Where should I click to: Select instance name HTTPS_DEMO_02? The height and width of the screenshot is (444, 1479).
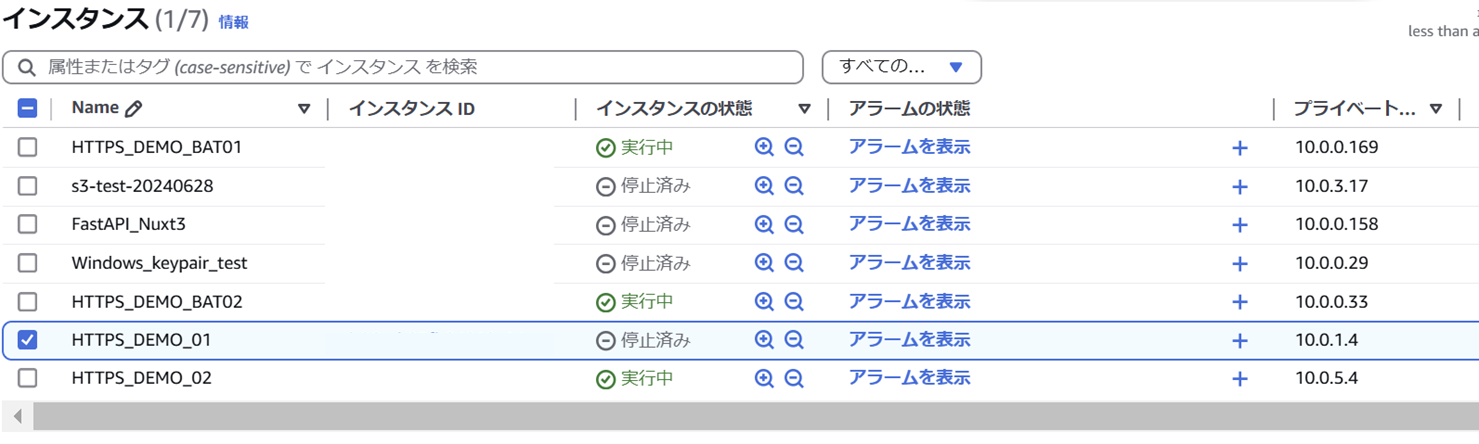click(x=141, y=378)
